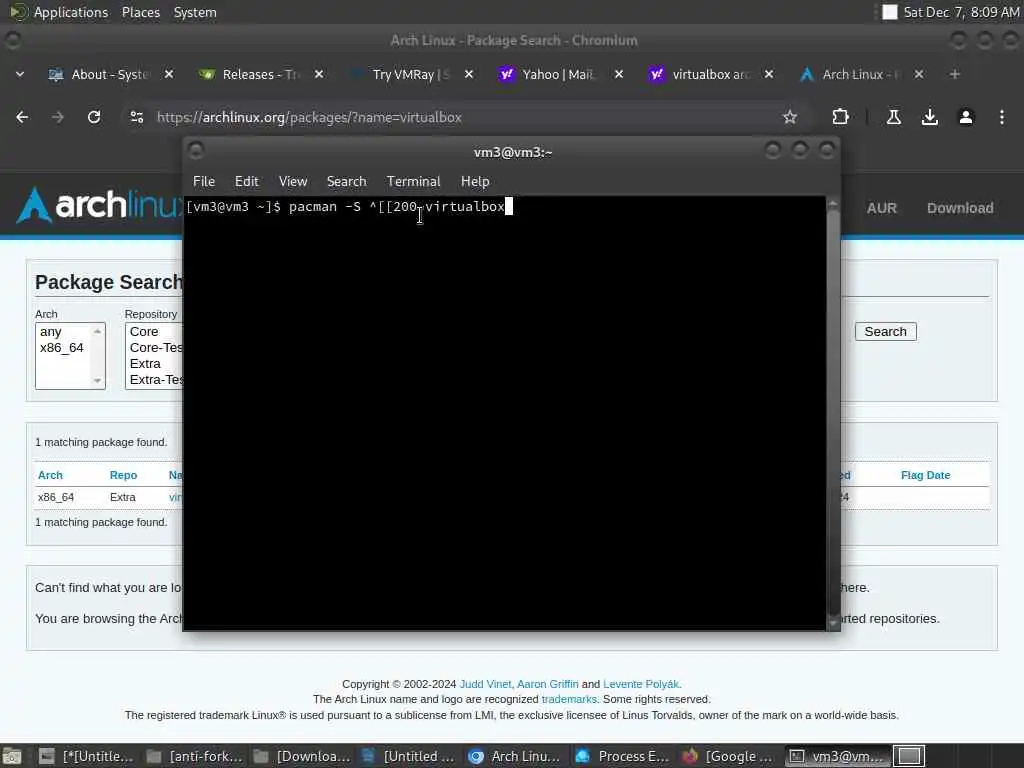Open Chromium downloads icon
This screenshot has height=768, width=1024.
click(929, 117)
